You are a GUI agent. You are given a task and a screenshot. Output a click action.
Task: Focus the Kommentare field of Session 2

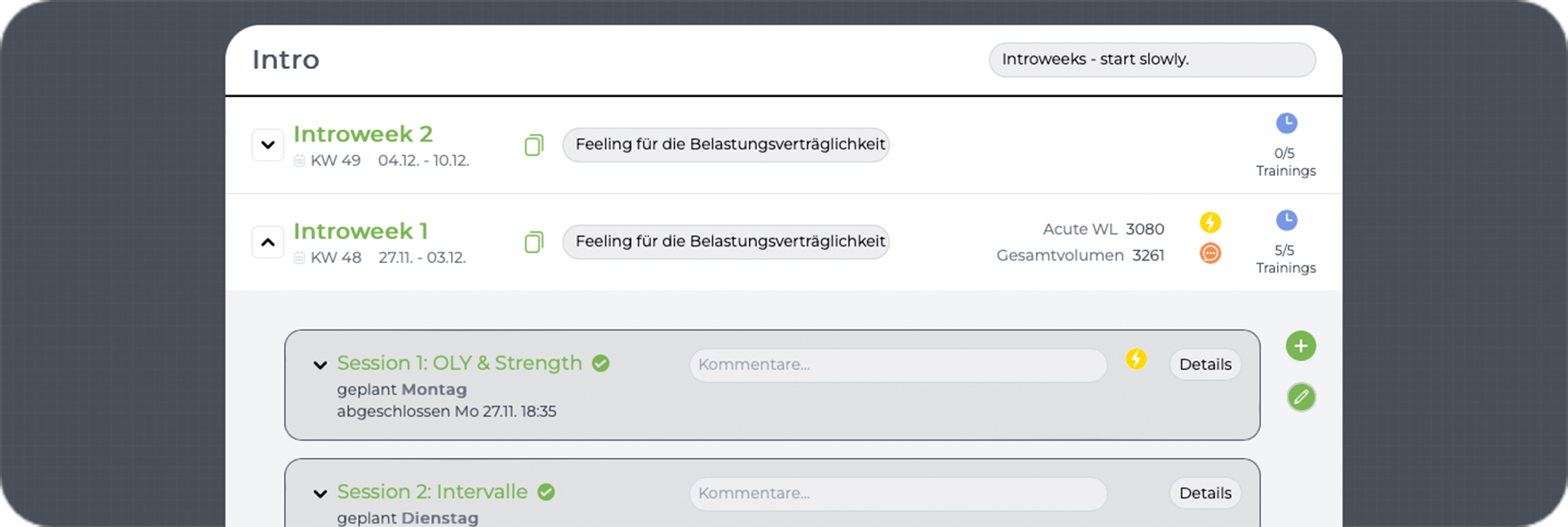pos(898,493)
